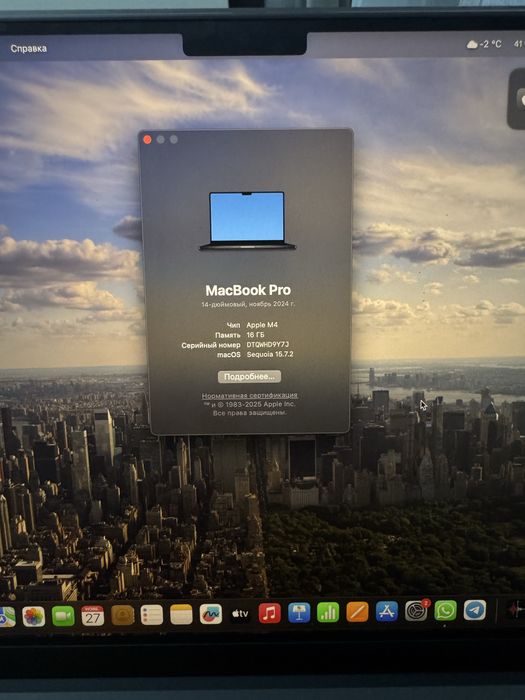Image resolution: width=525 pixels, height=700 pixels.
Task: Click the weather cloud icon in menu bar
Action: coord(472,44)
